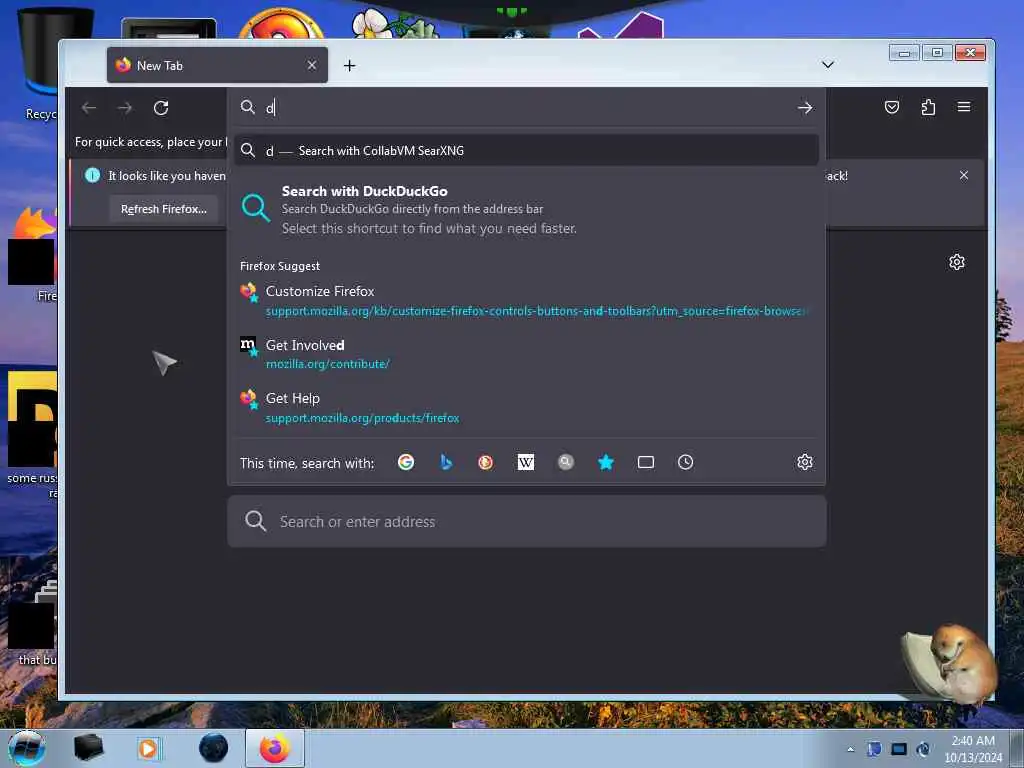Open the Get Involved suggestion

tap(526, 354)
